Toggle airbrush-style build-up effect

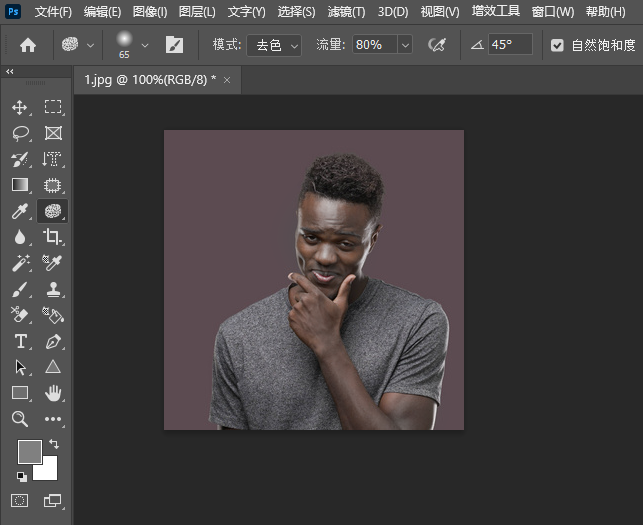point(436,45)
